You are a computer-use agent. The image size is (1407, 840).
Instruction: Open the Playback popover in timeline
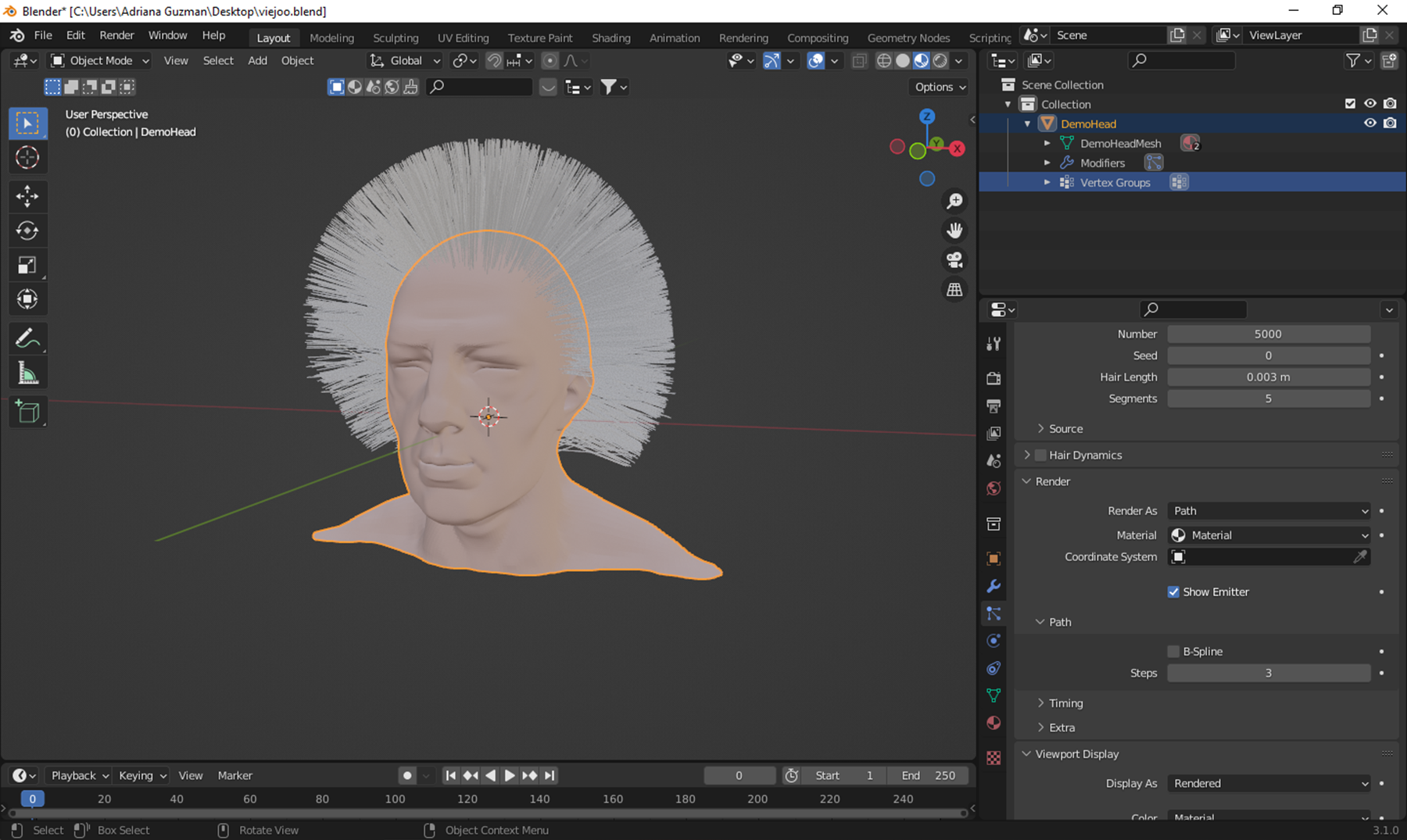pyautogui.click(x=80, y=775)
